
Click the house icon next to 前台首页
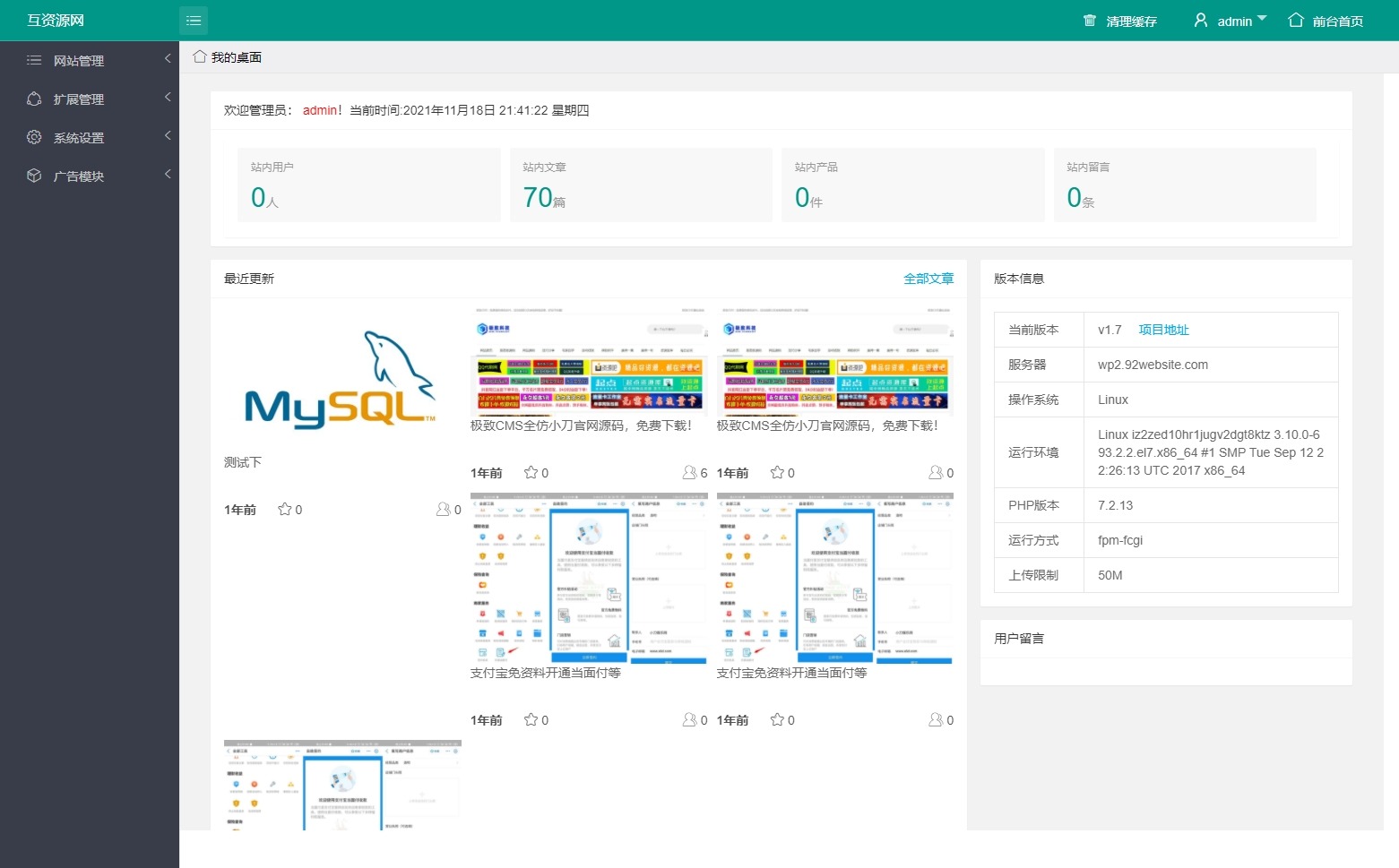coord(1296,20)
